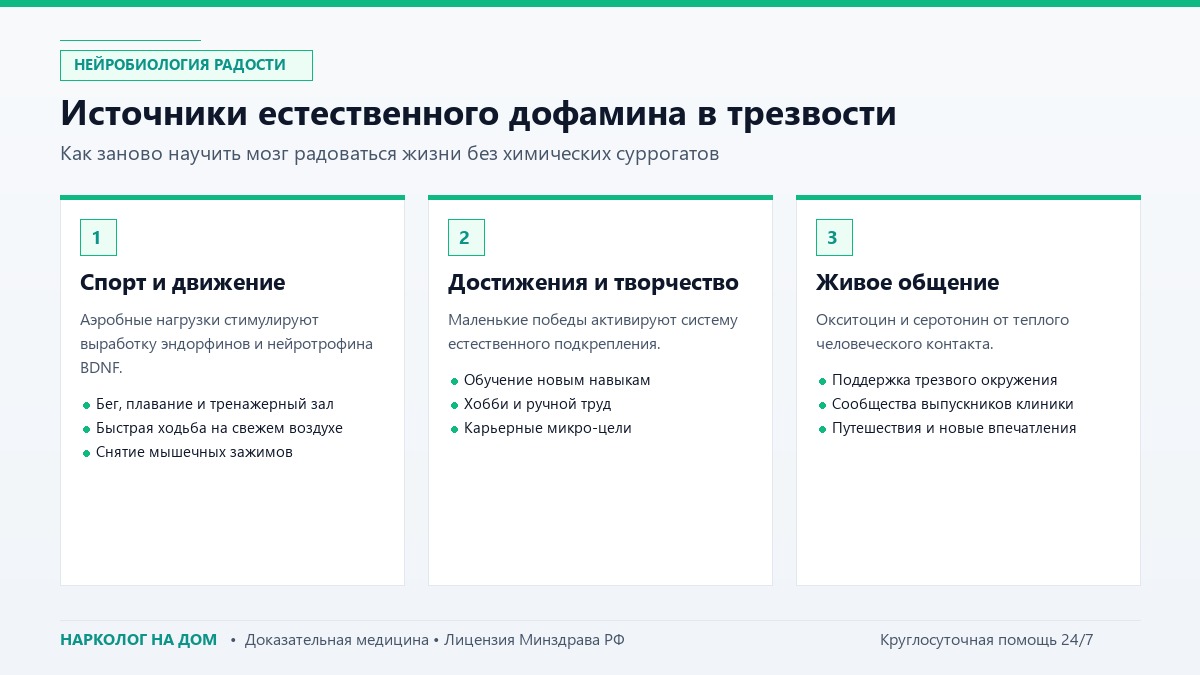The height and width of the screenshot is (675, 1200).
Task: Click Бег, плавание и тренажерный зал
Action: pos(215,404)
